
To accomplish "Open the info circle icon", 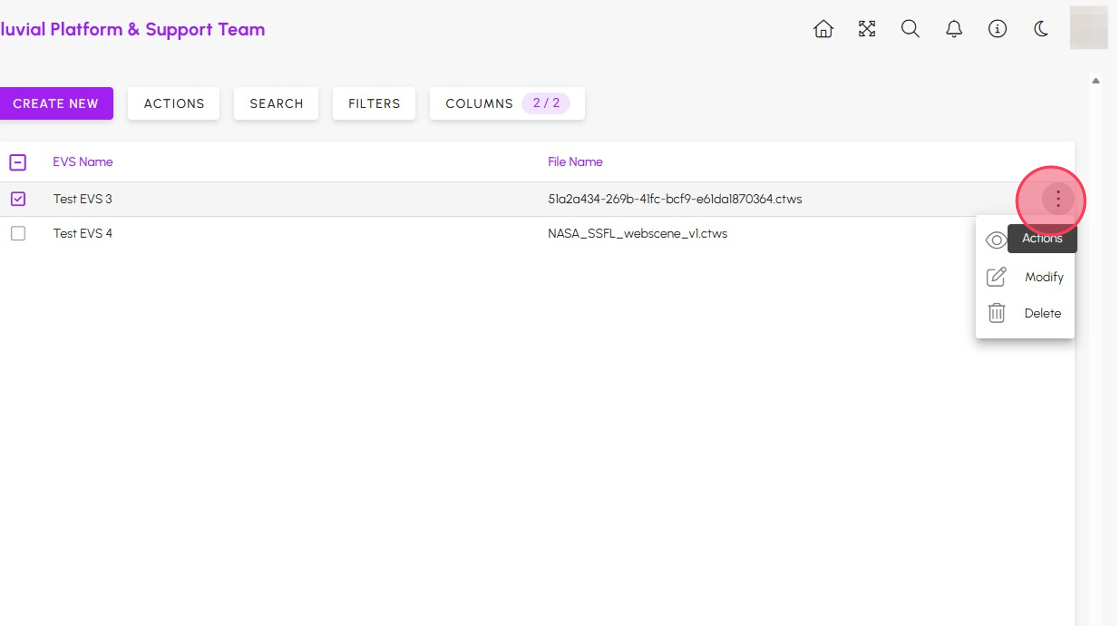I will [x=997, y=29].
